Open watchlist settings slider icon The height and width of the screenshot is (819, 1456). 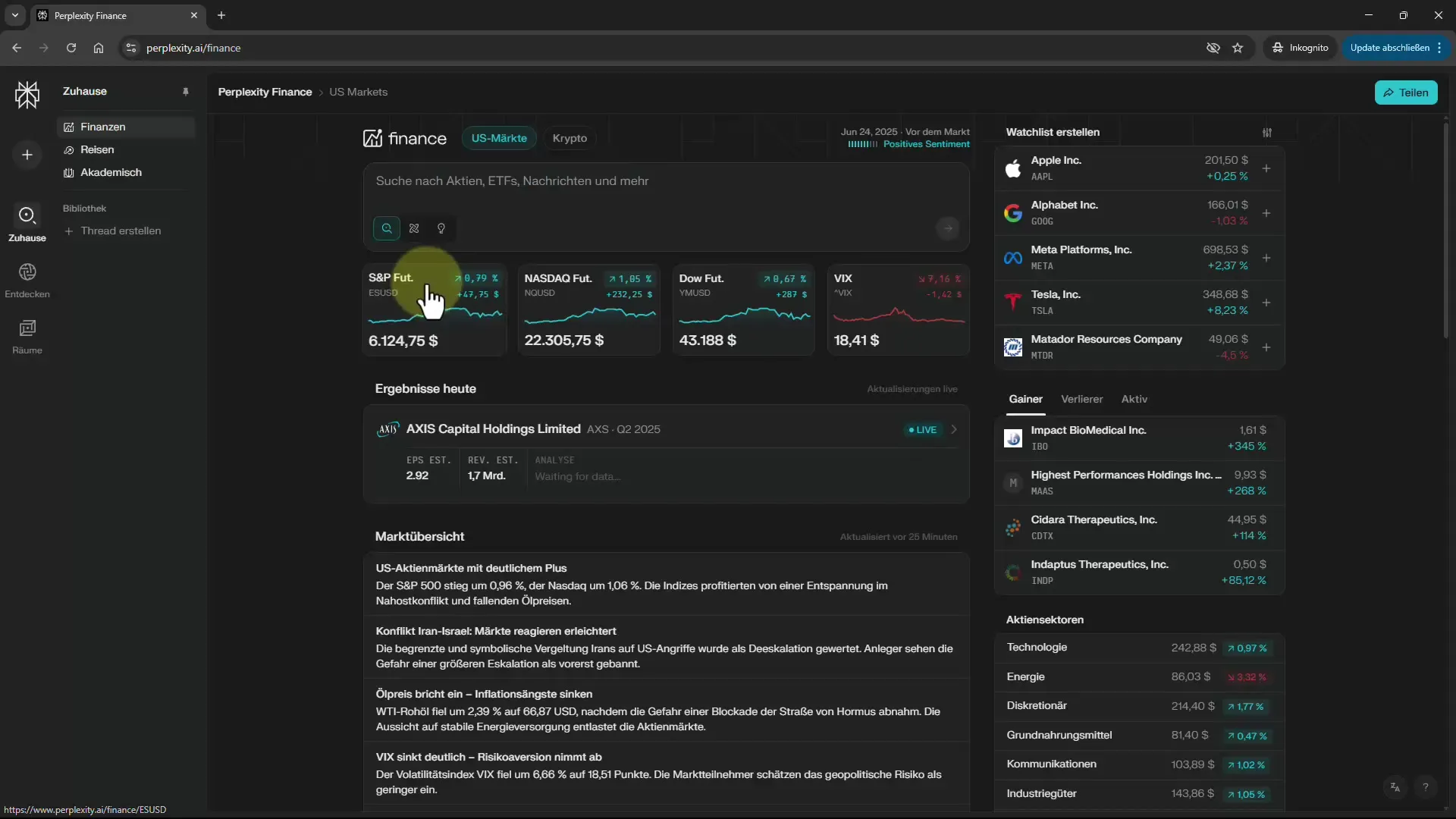[x=1267, y=133]
